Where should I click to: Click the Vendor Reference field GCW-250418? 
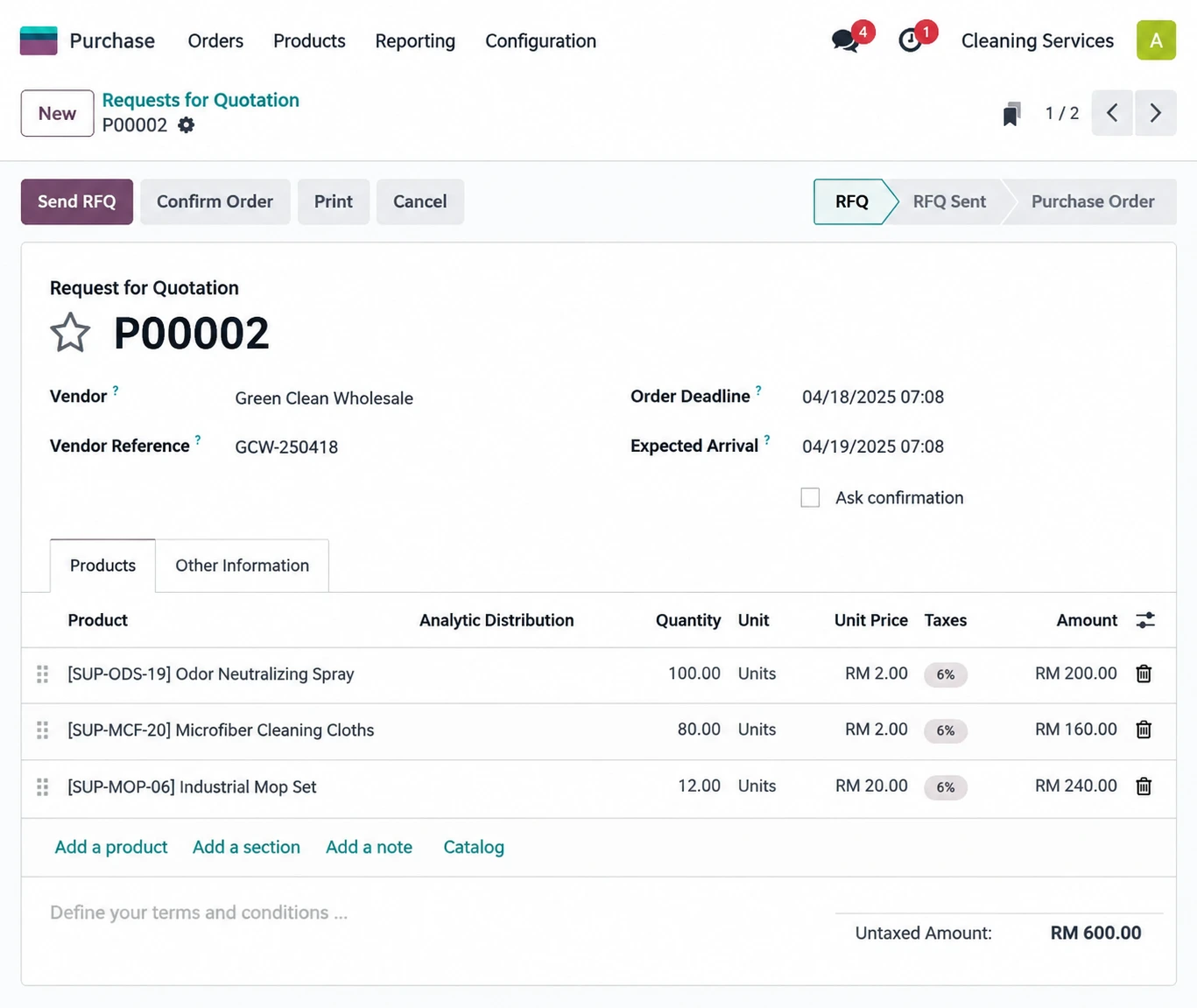pos(286,447)
